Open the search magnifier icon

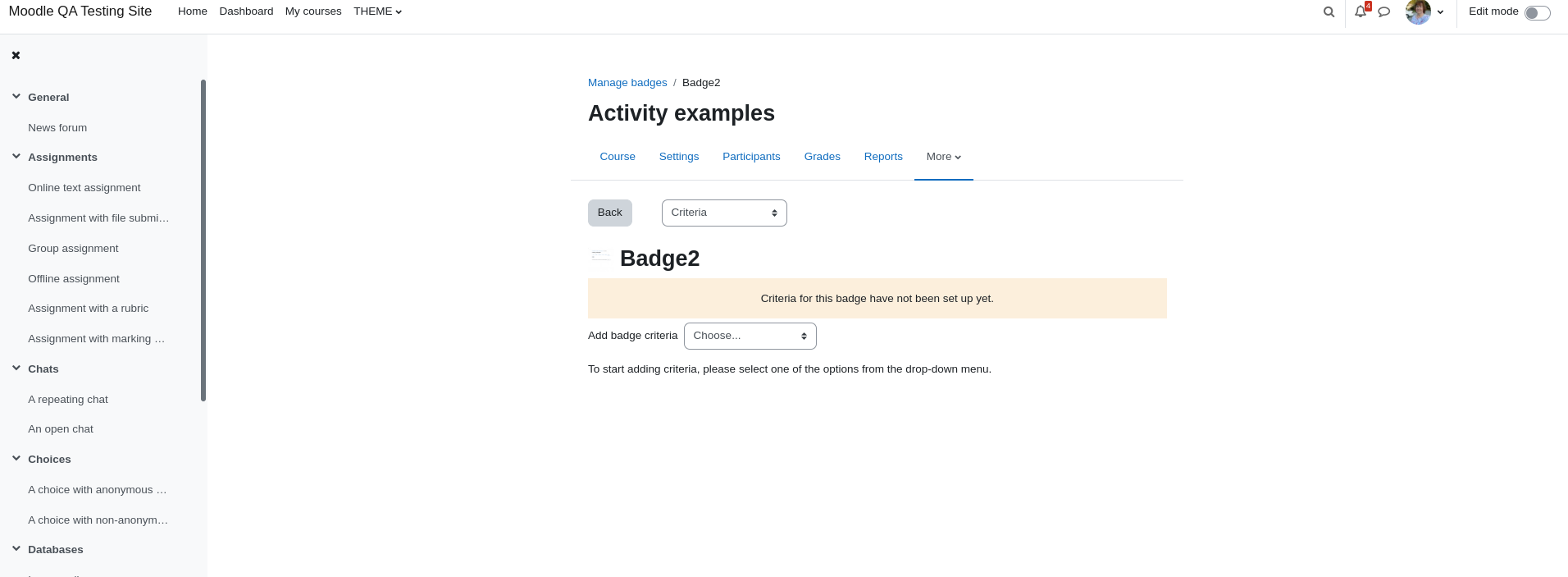tap(1329, 12)
